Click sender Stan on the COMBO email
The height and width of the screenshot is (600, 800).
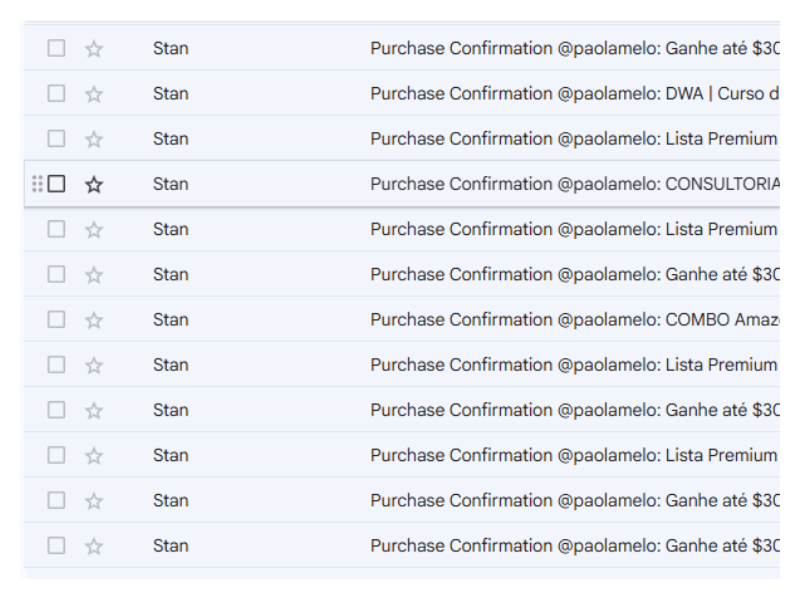coord(171,320)
